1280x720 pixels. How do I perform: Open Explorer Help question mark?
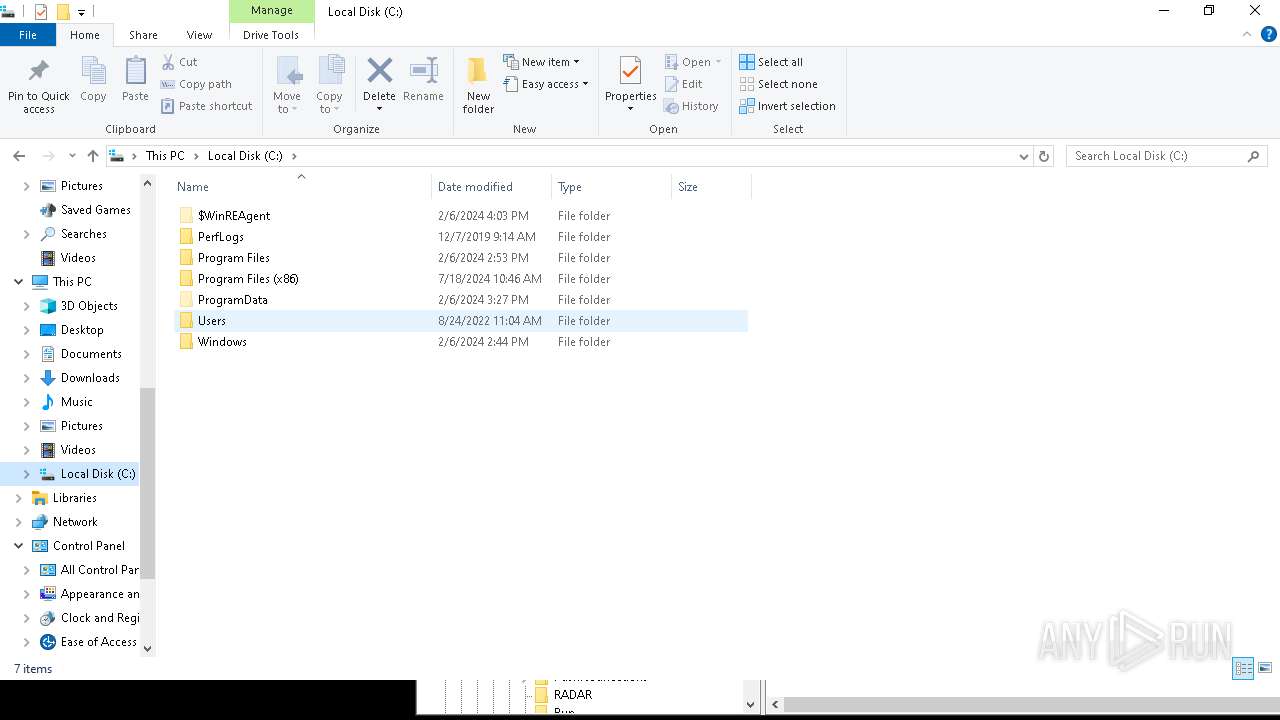tap(1268, 34)
